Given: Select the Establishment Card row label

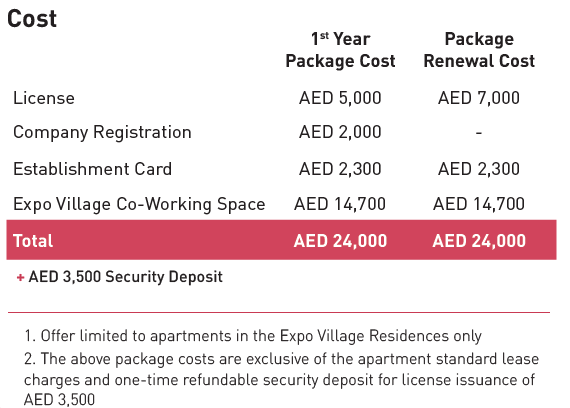Looking at the screenshot, I should click(x=93, y=169).
